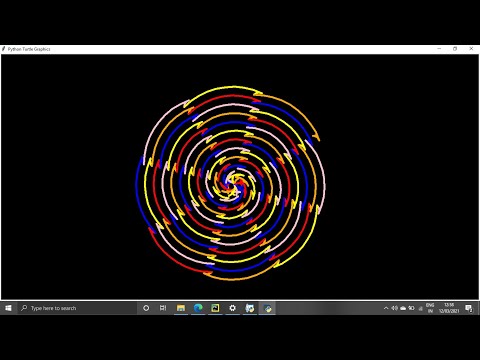Open File Explorer from the taskbar
Viewport: 480px width, 360px height.
181,308
